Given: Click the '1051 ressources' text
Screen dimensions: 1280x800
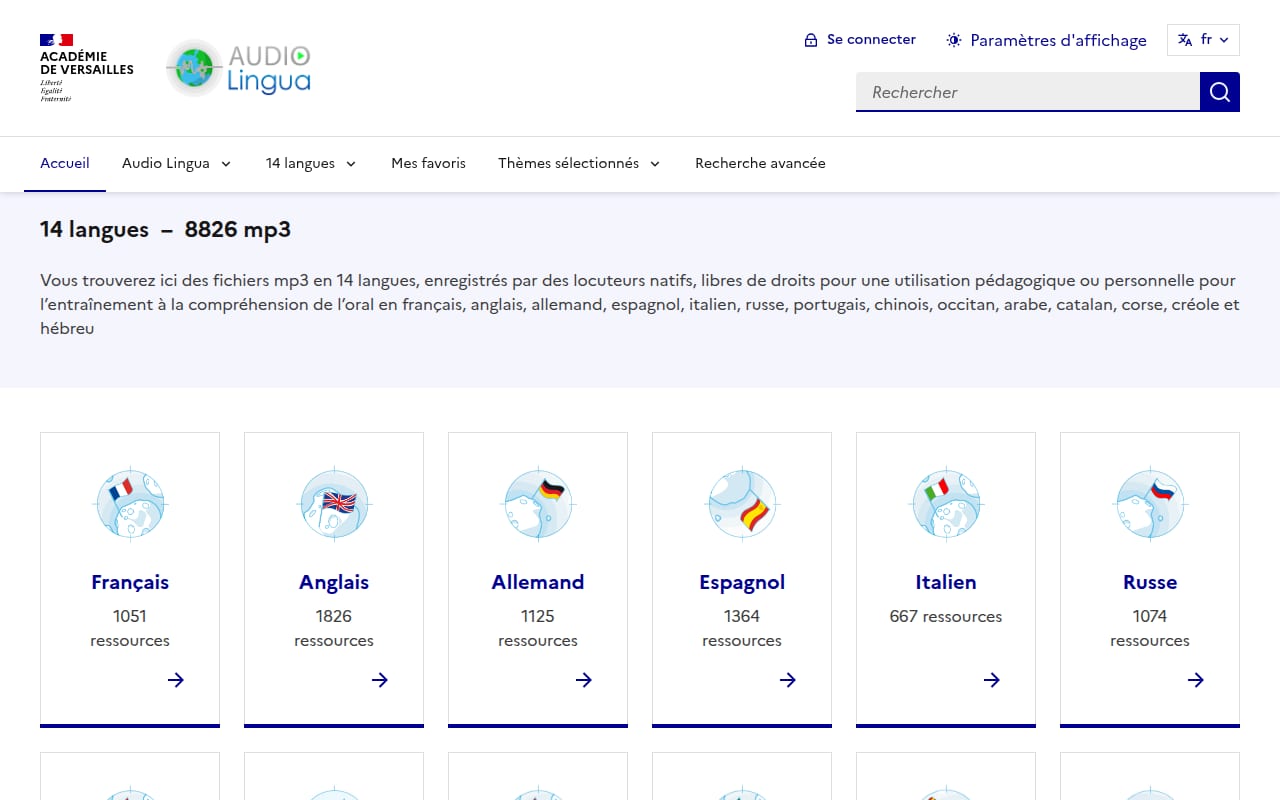Looking at the screenshot, I should 130,628.
